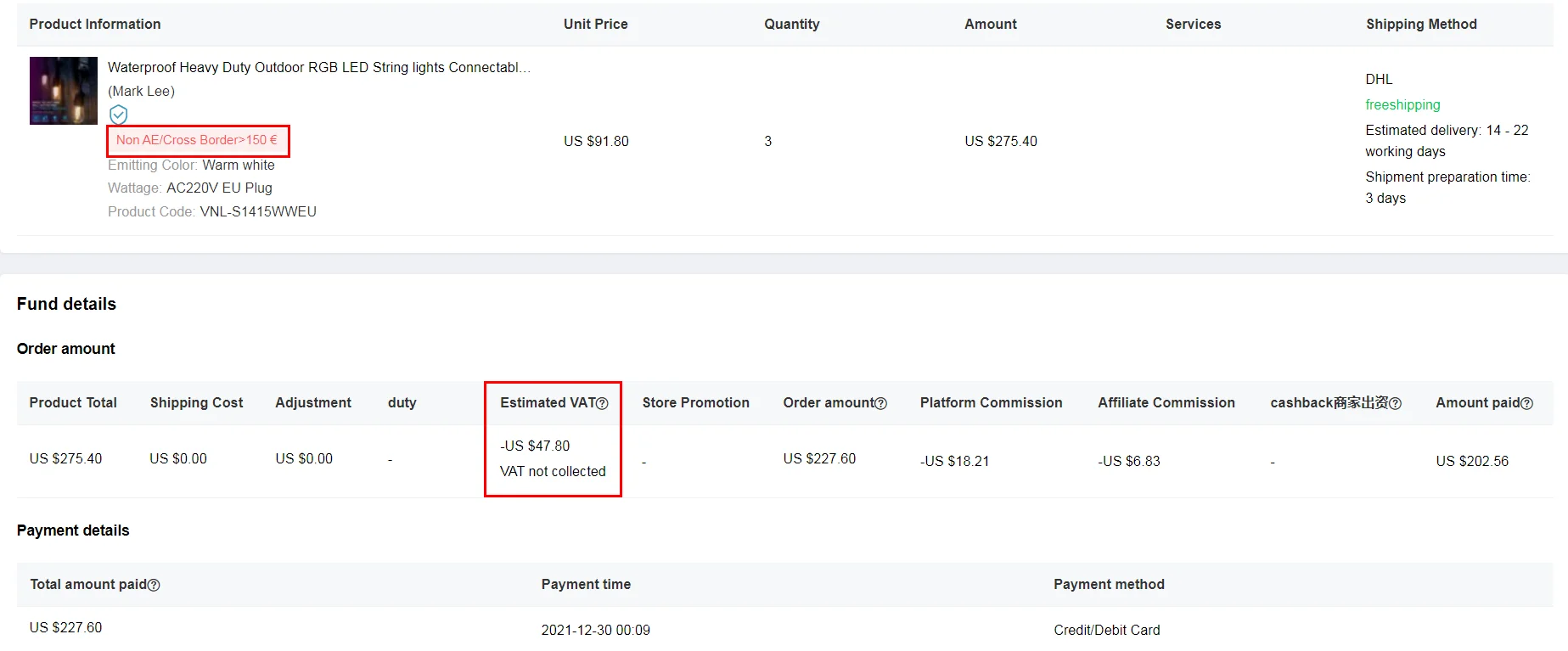1568x651 pixels.
Task: Select the US $202.56 amount paid value
Action: click(1472, 461)
